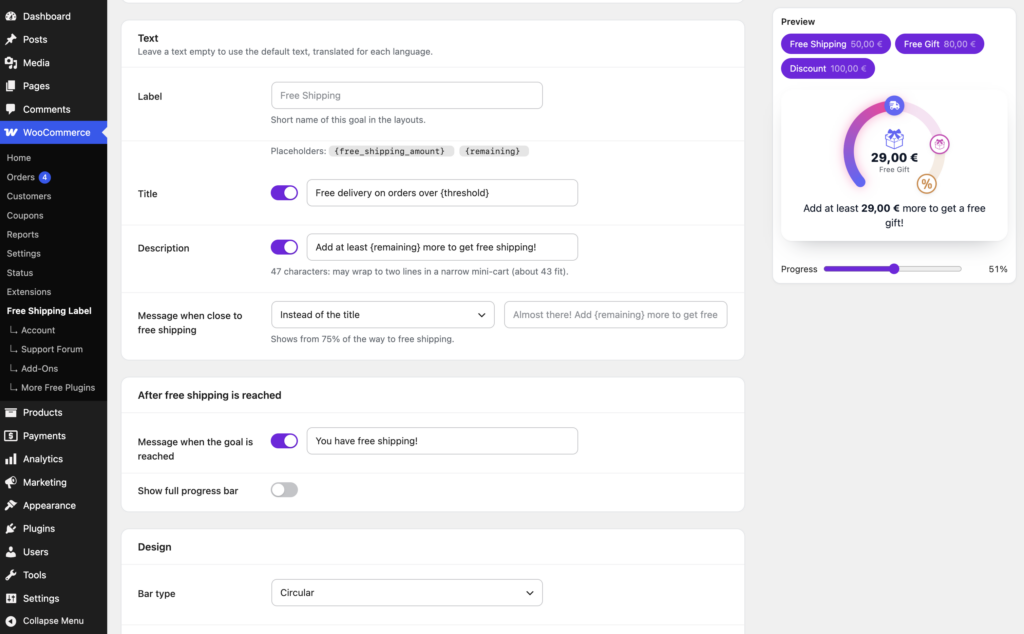Screen dimensions: 1024x634
Task: Go to Customers submenu
Action: pos(29,196)
